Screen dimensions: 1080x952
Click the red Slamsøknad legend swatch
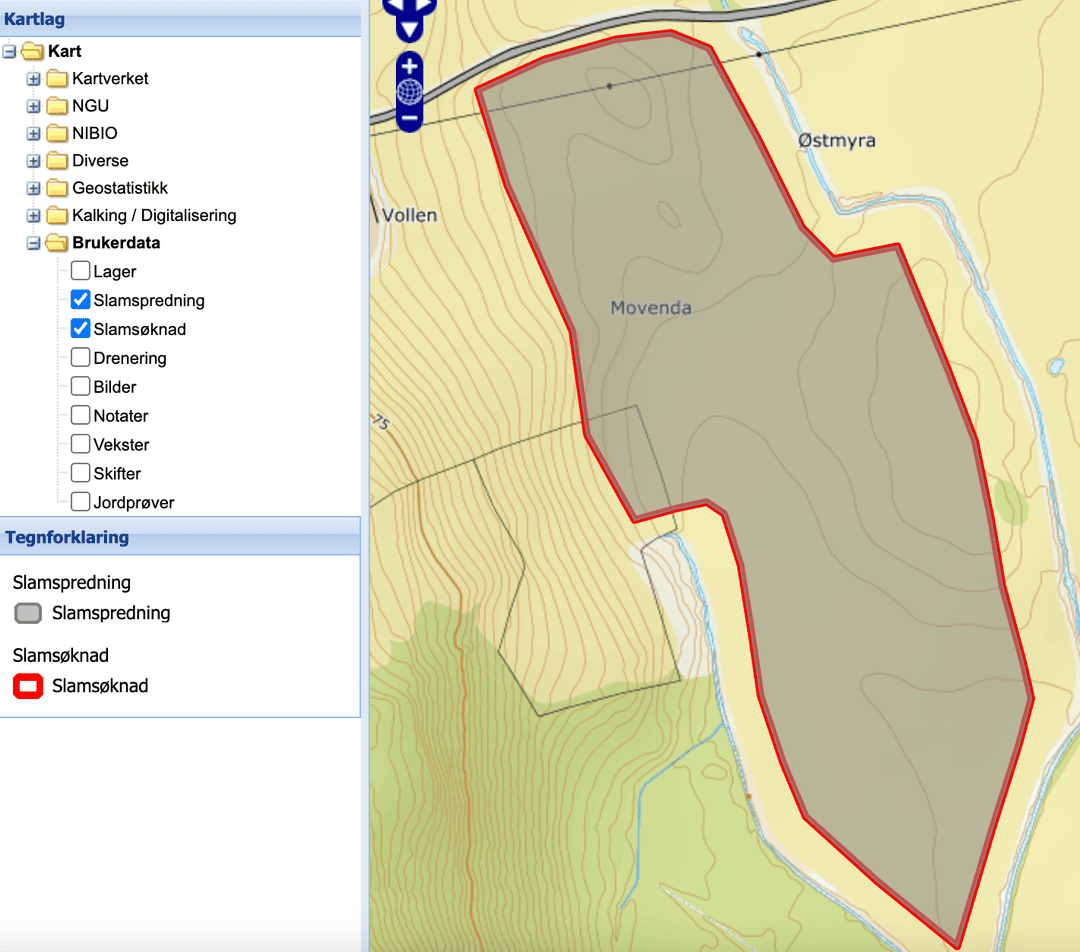point(28,686)
